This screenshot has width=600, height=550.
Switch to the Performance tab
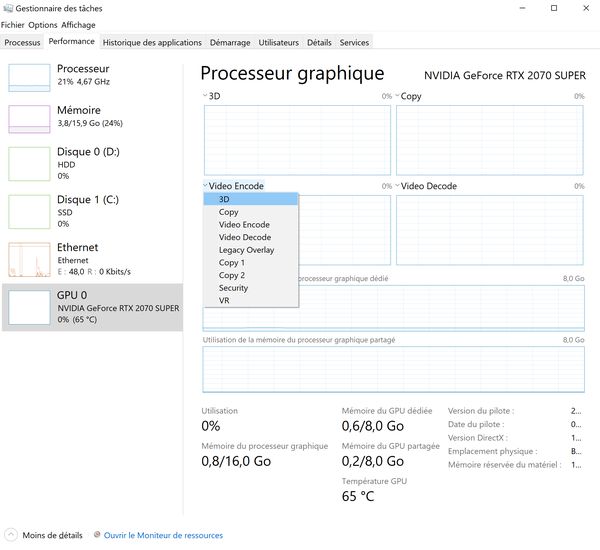point(72,41)
